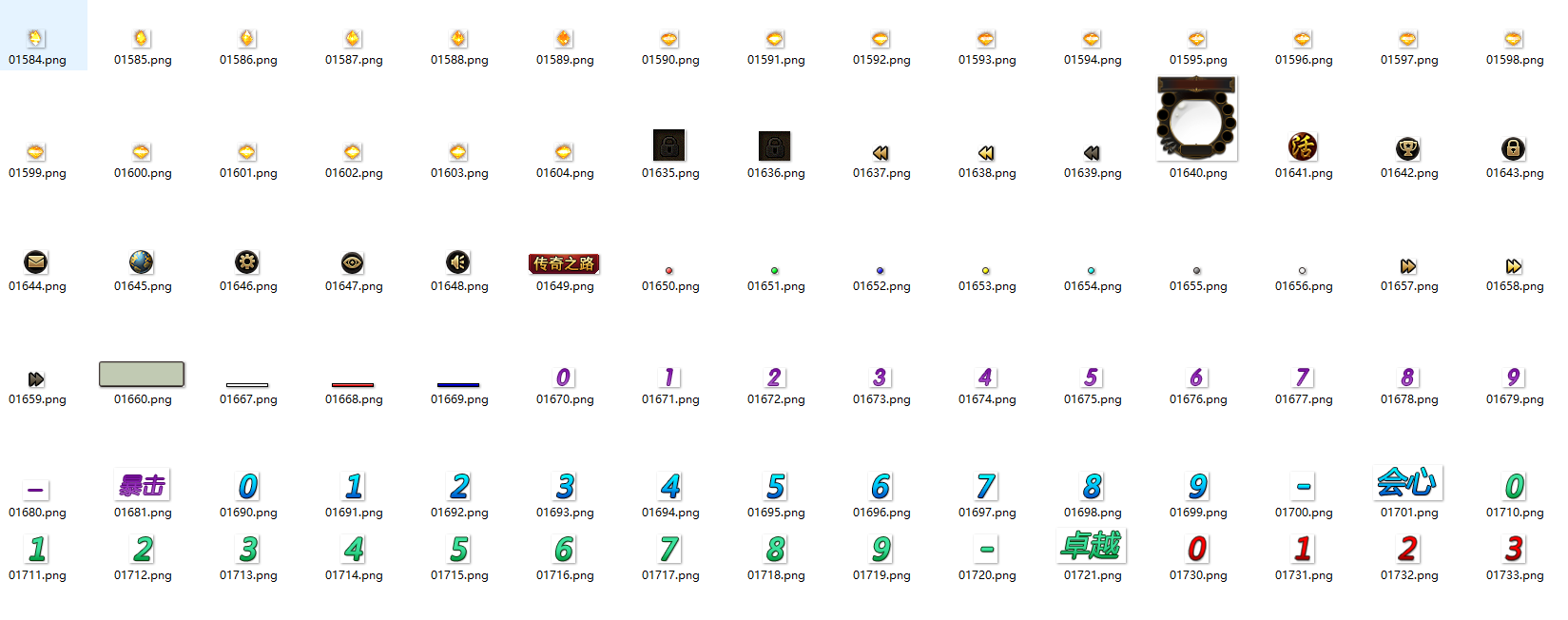
Task: Select the gear settings icon 01646.png
Action: coord(247,262)
